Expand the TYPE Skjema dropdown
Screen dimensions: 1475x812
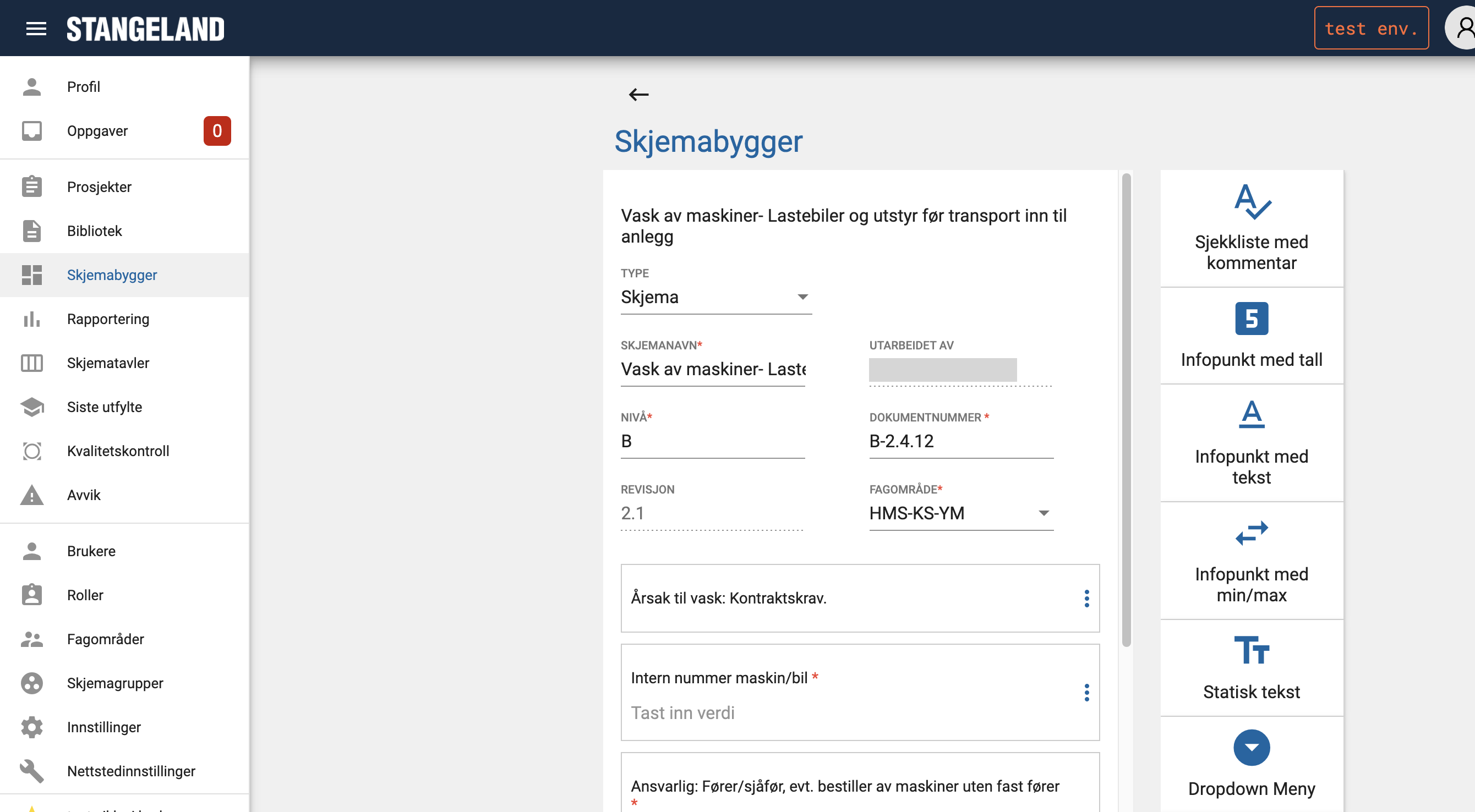coord(715,297)
